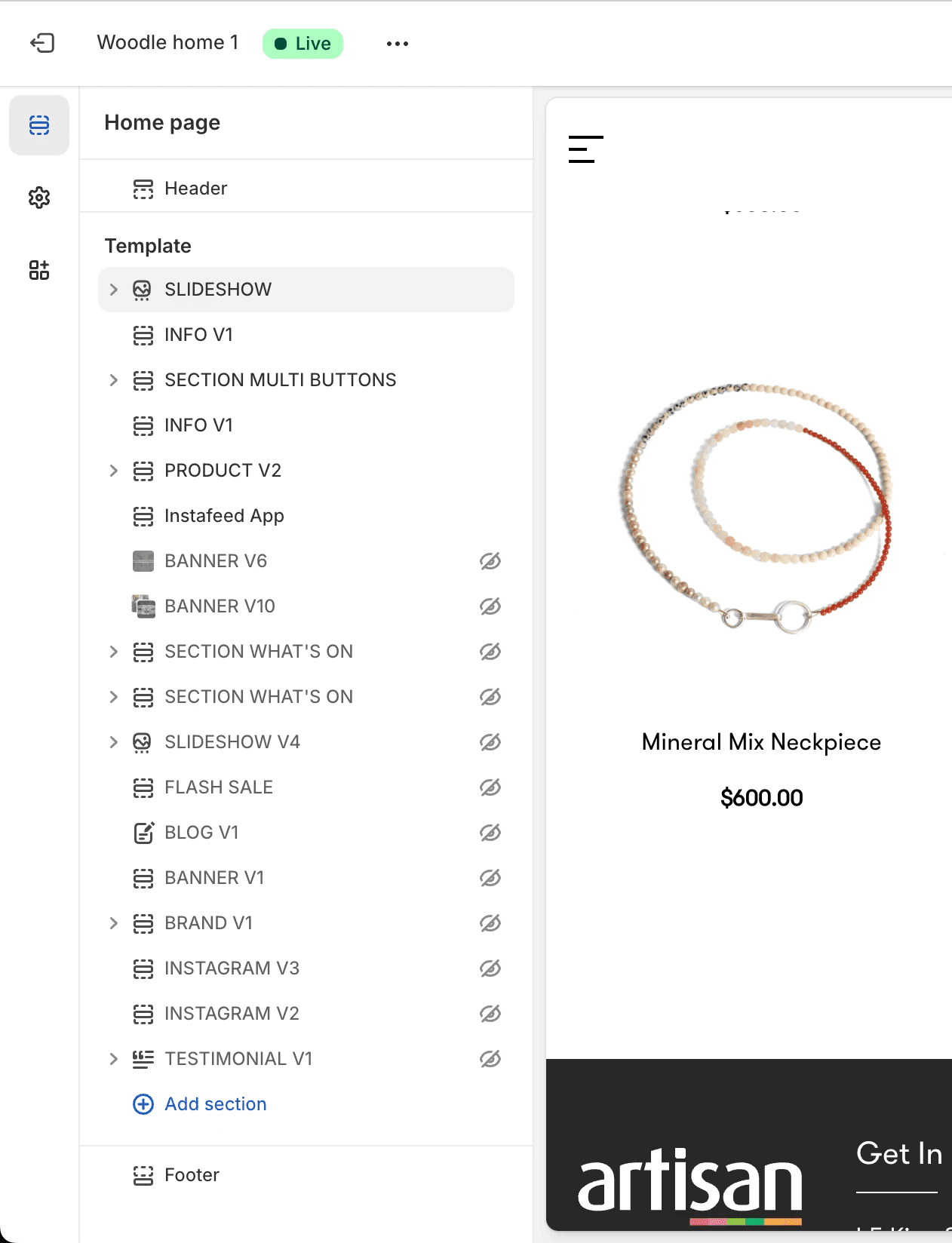Select the BANNER V6 section label
The height and width of the screenshot is (1243, 952).
[x=216, y=561]
